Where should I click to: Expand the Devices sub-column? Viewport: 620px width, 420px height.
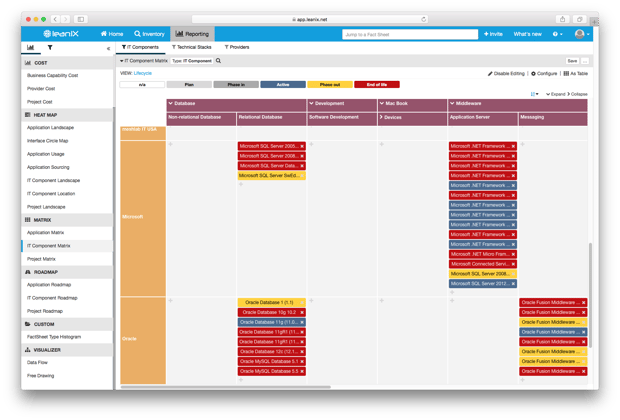[381, 117]
